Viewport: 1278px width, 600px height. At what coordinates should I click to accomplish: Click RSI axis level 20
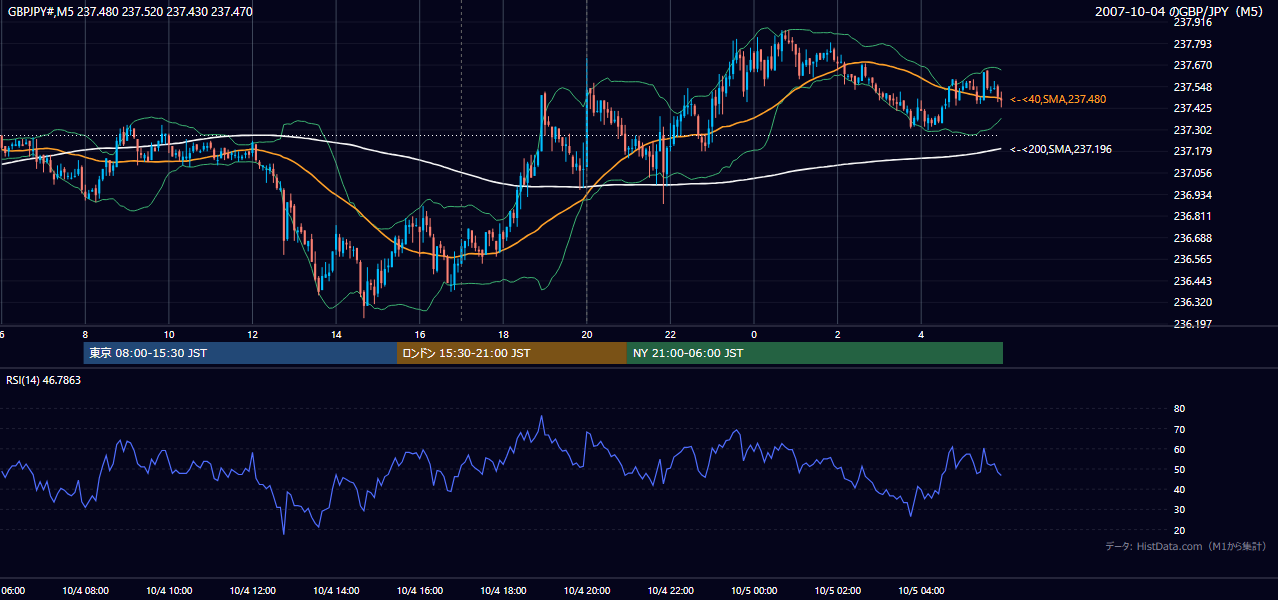(1179, 530)
